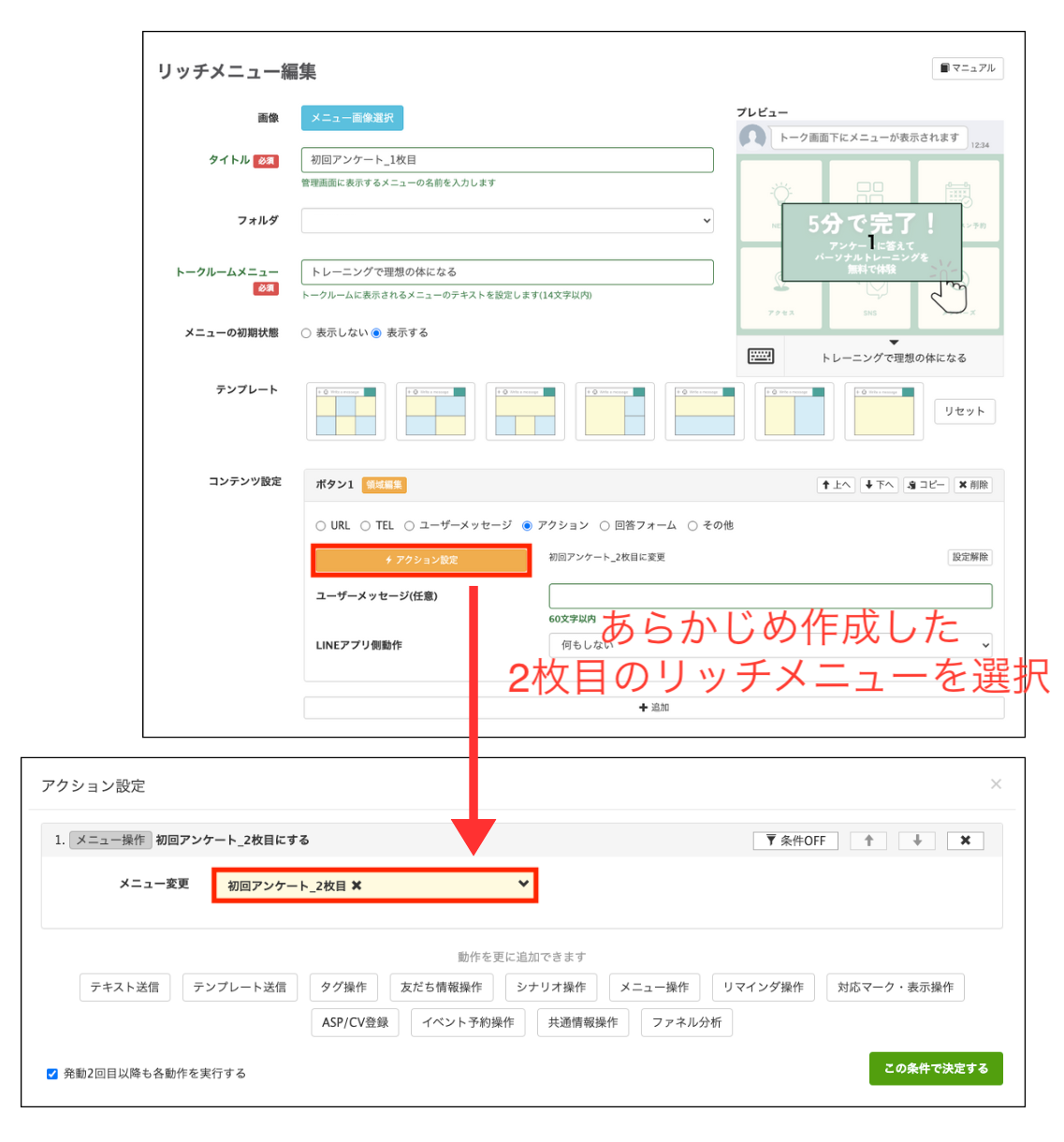
Task: Select the 回答フォーム radio option
Action: (x=605, y=526)
